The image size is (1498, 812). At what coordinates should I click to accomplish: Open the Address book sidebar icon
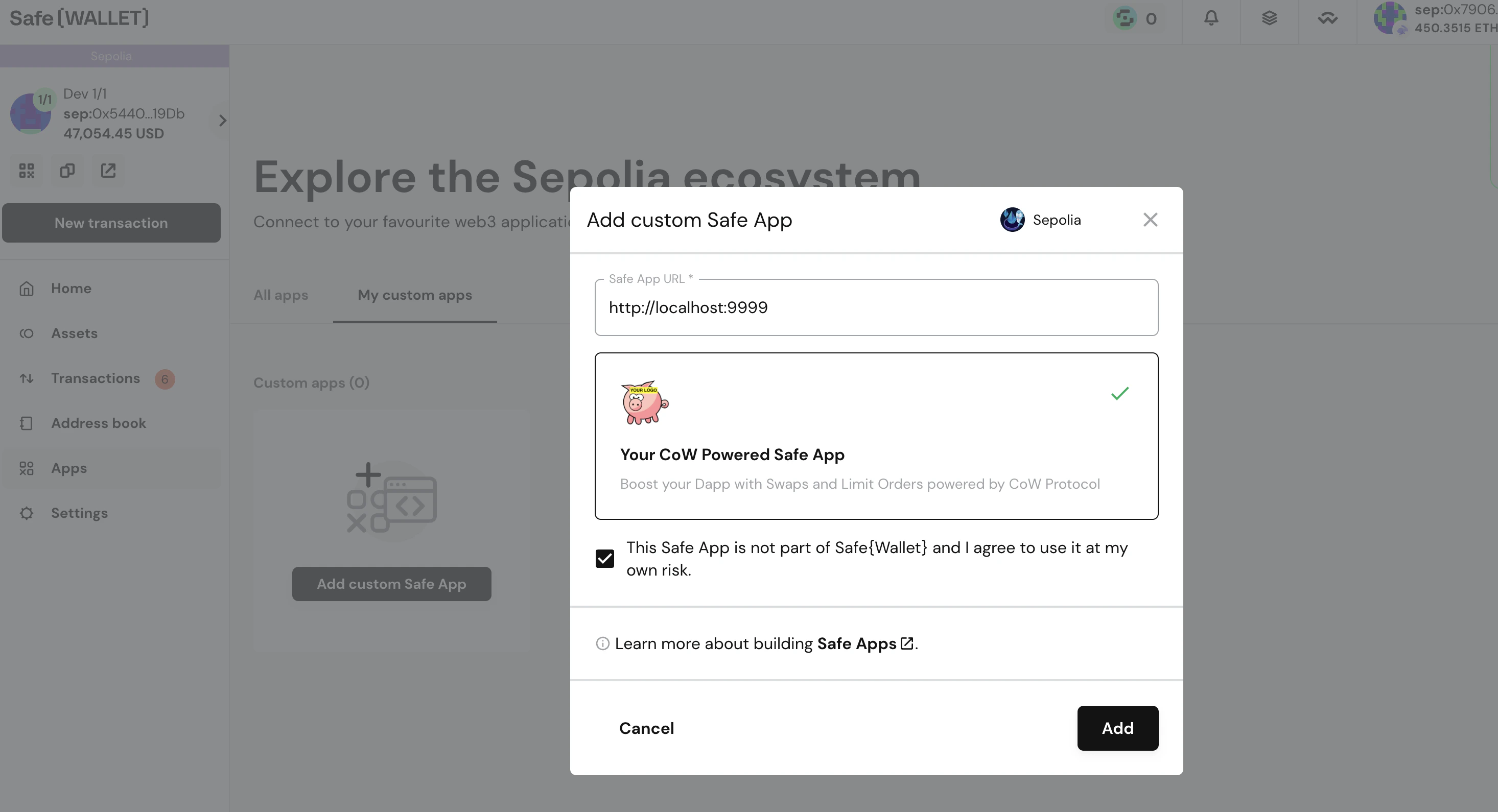coord(27,423)
